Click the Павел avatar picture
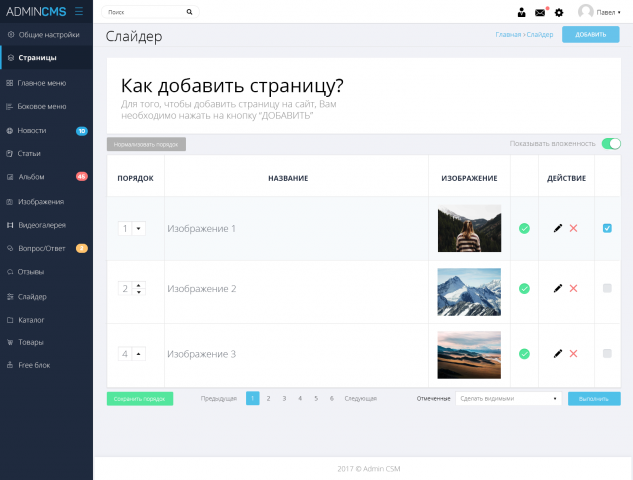Image resolution: width=633 pixels, height=480 pixels. click(x=585, y=12)
